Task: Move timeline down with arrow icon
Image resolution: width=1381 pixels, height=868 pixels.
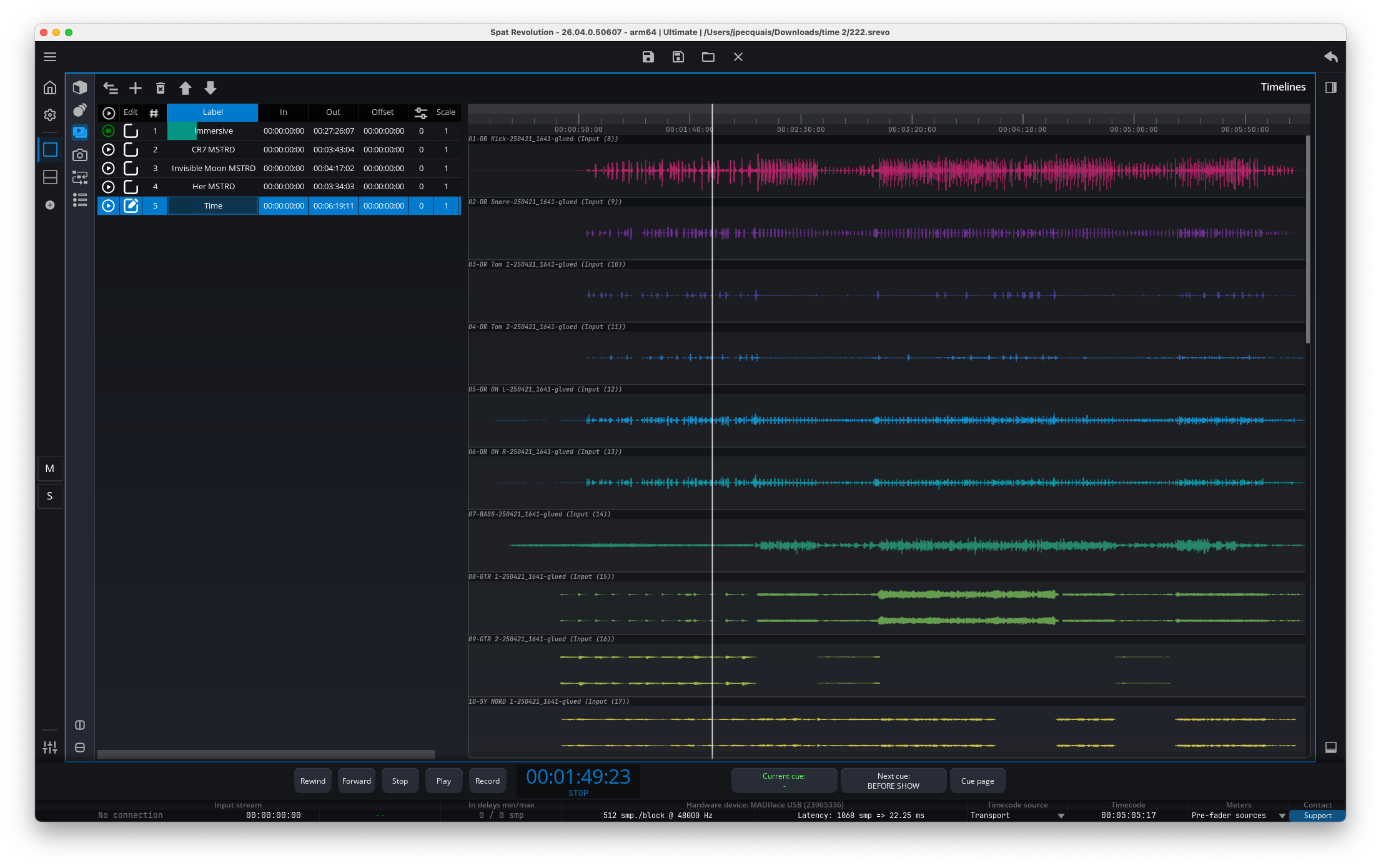Action: click(x=210, y=88)
